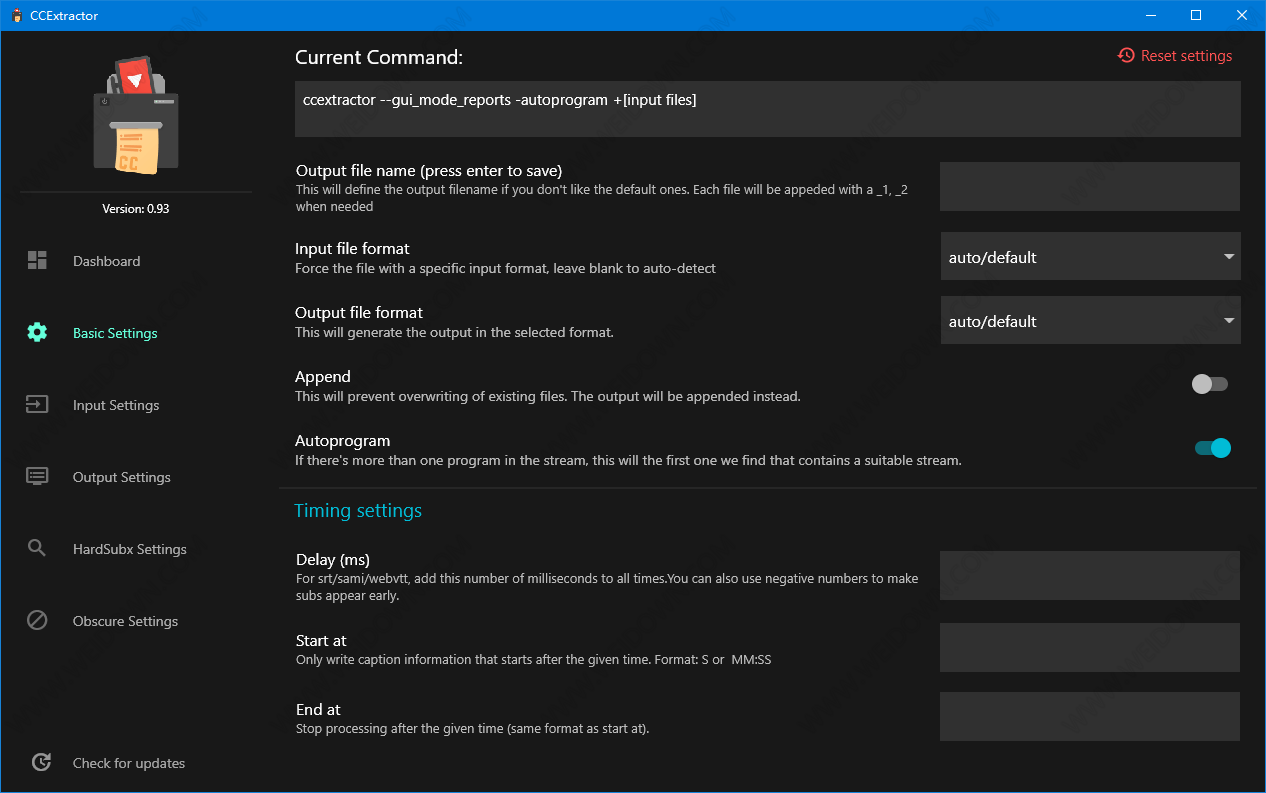Click the Dashboard grid icon
The width and height of the screenshot is (1266, 793).
[x=37, y=261]
